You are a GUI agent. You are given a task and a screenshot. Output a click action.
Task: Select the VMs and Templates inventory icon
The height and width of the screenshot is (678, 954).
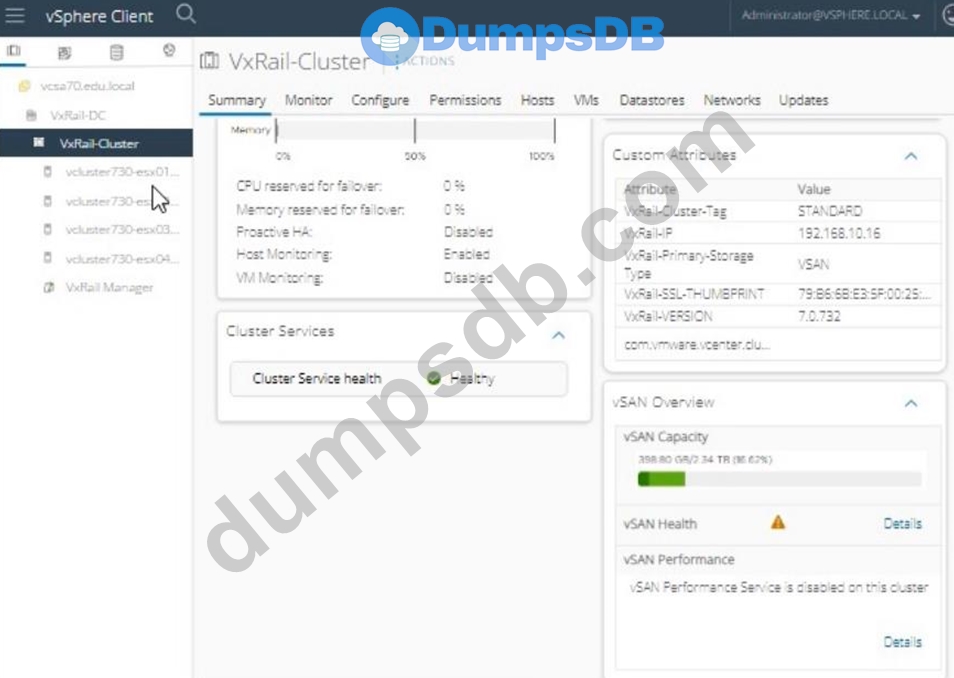[65, 51]
